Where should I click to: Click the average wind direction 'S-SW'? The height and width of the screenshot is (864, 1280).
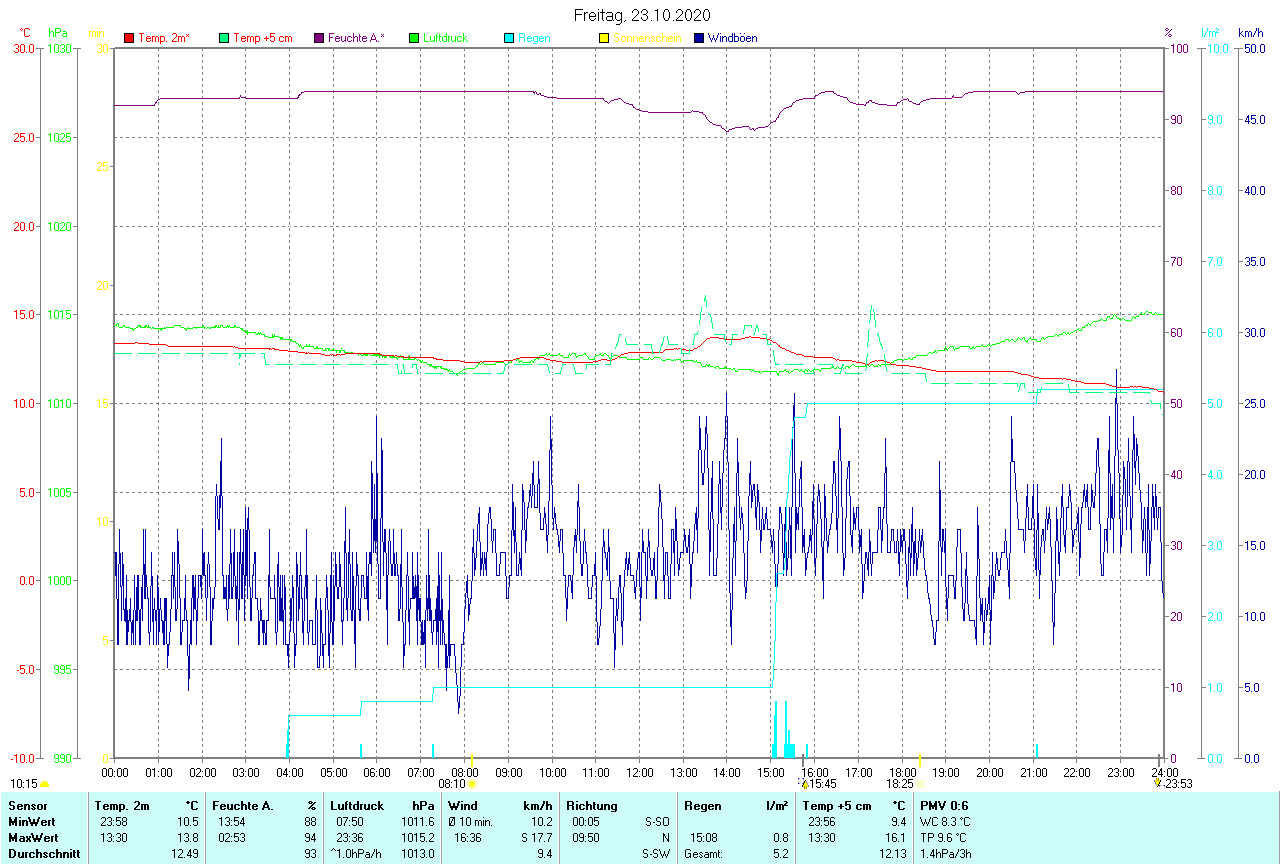pyautogui.click(x=655, y=853)
